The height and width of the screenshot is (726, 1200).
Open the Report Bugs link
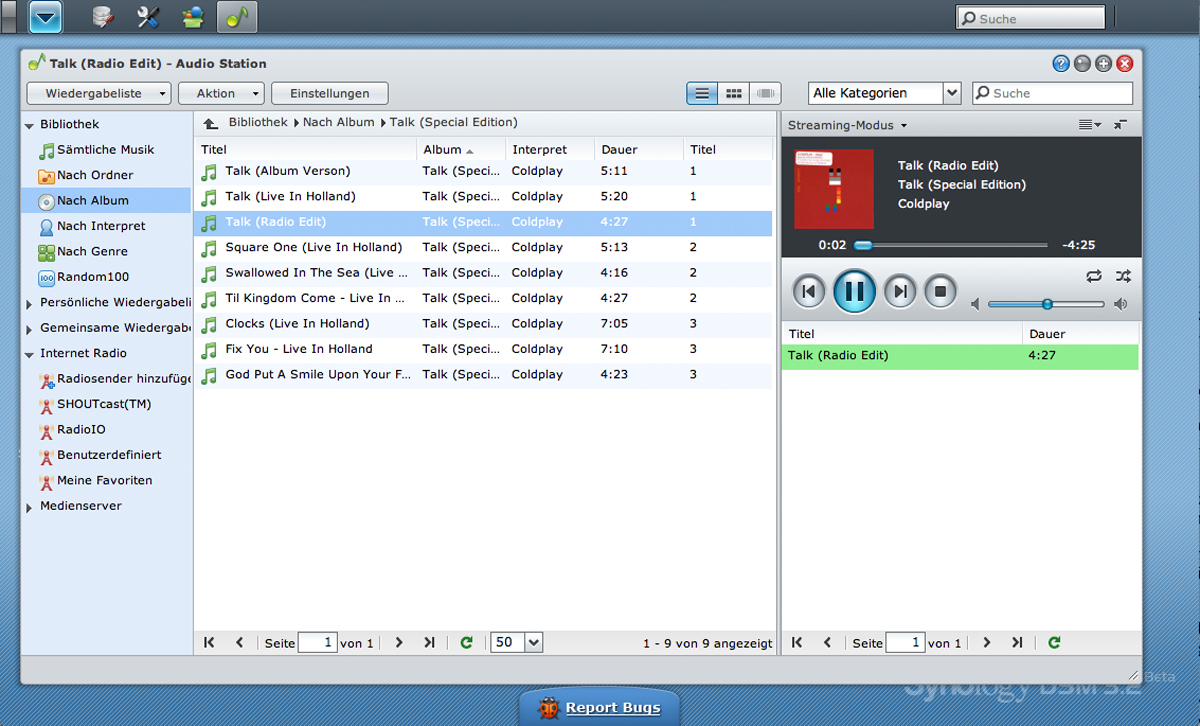(613, 708)
